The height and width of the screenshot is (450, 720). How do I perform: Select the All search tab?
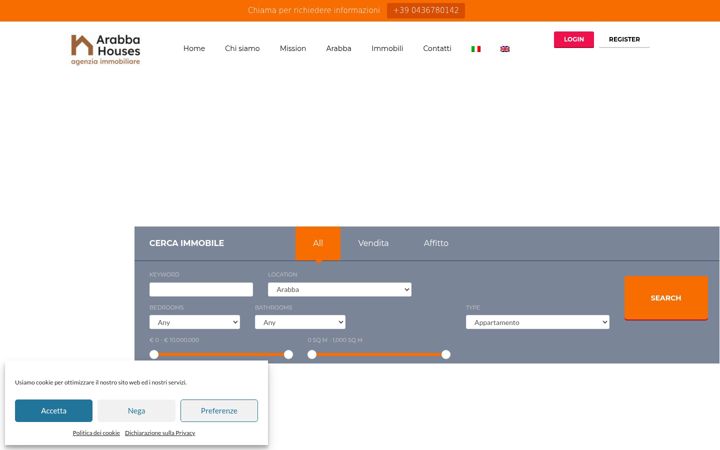[318, 243]
